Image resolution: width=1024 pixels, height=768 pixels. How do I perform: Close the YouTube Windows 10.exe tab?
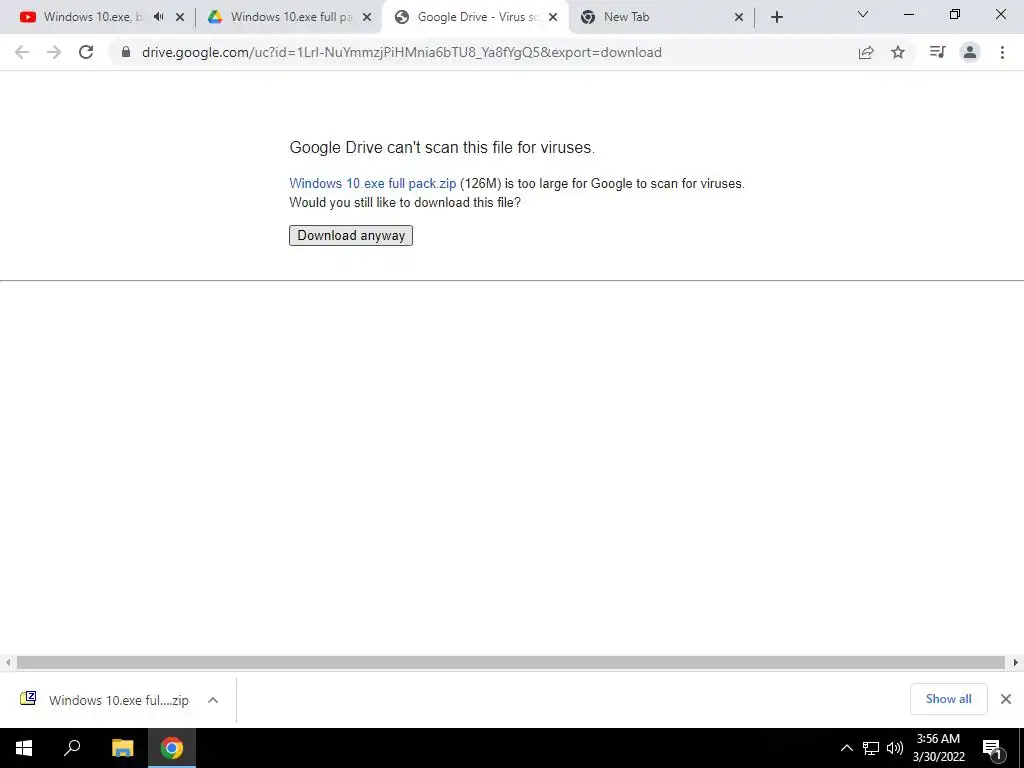(x=180, y=17)
